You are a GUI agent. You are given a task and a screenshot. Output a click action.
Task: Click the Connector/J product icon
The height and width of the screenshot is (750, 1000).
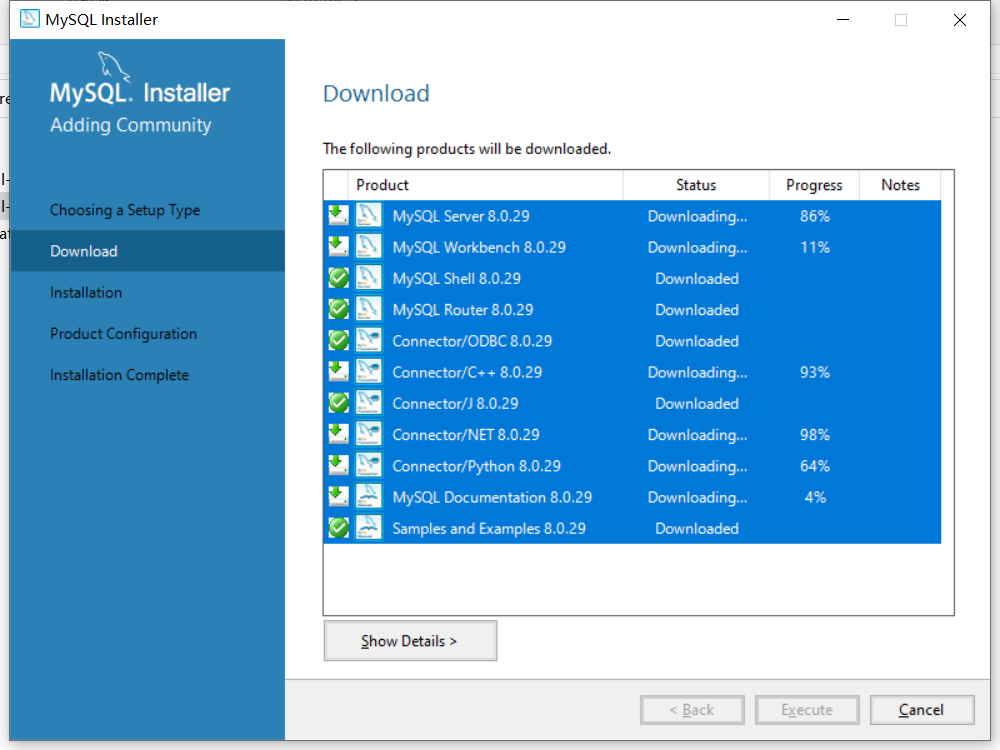(x=369, y=403)
